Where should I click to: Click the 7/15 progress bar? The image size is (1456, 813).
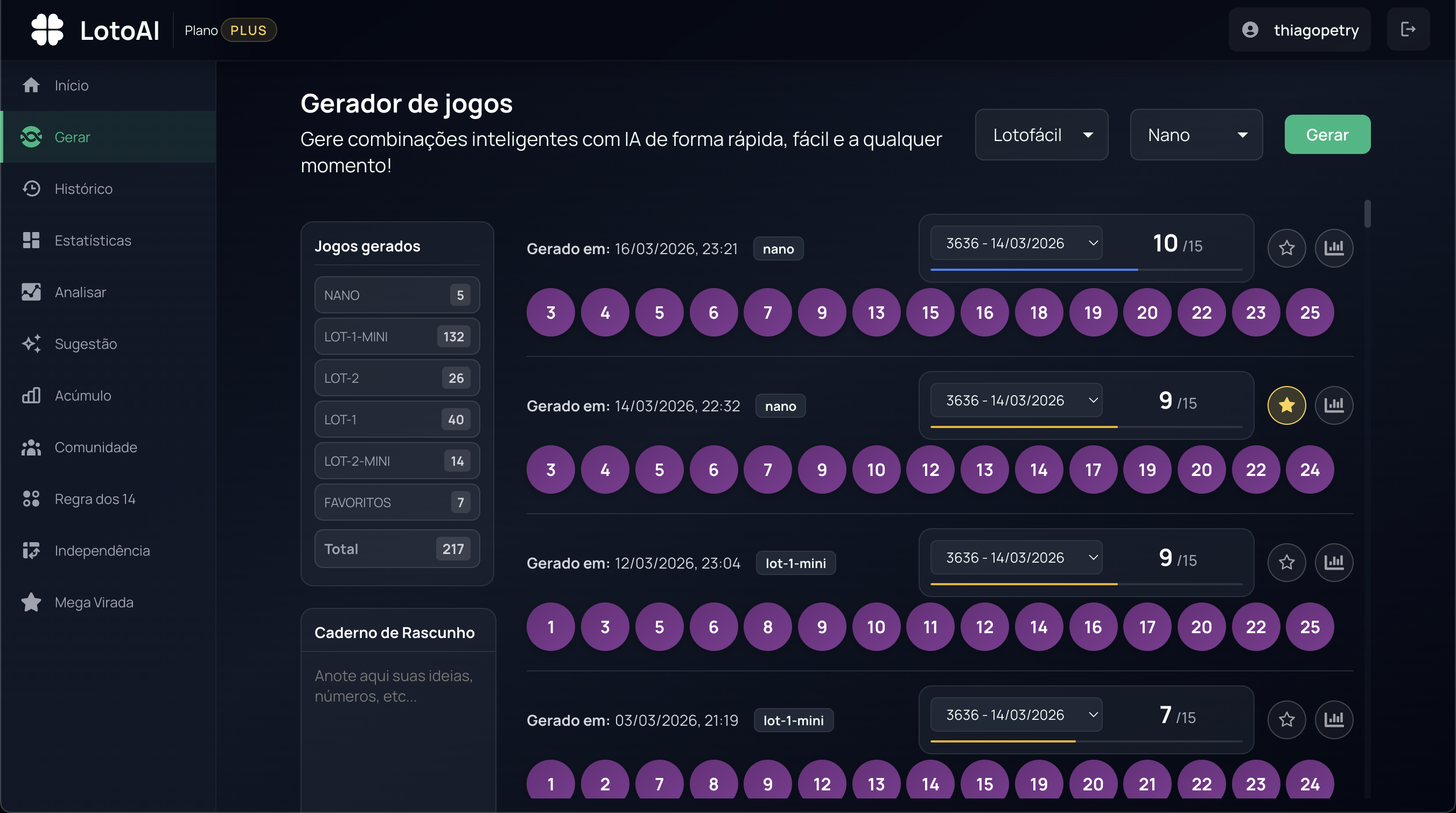tap(1086, 741)
